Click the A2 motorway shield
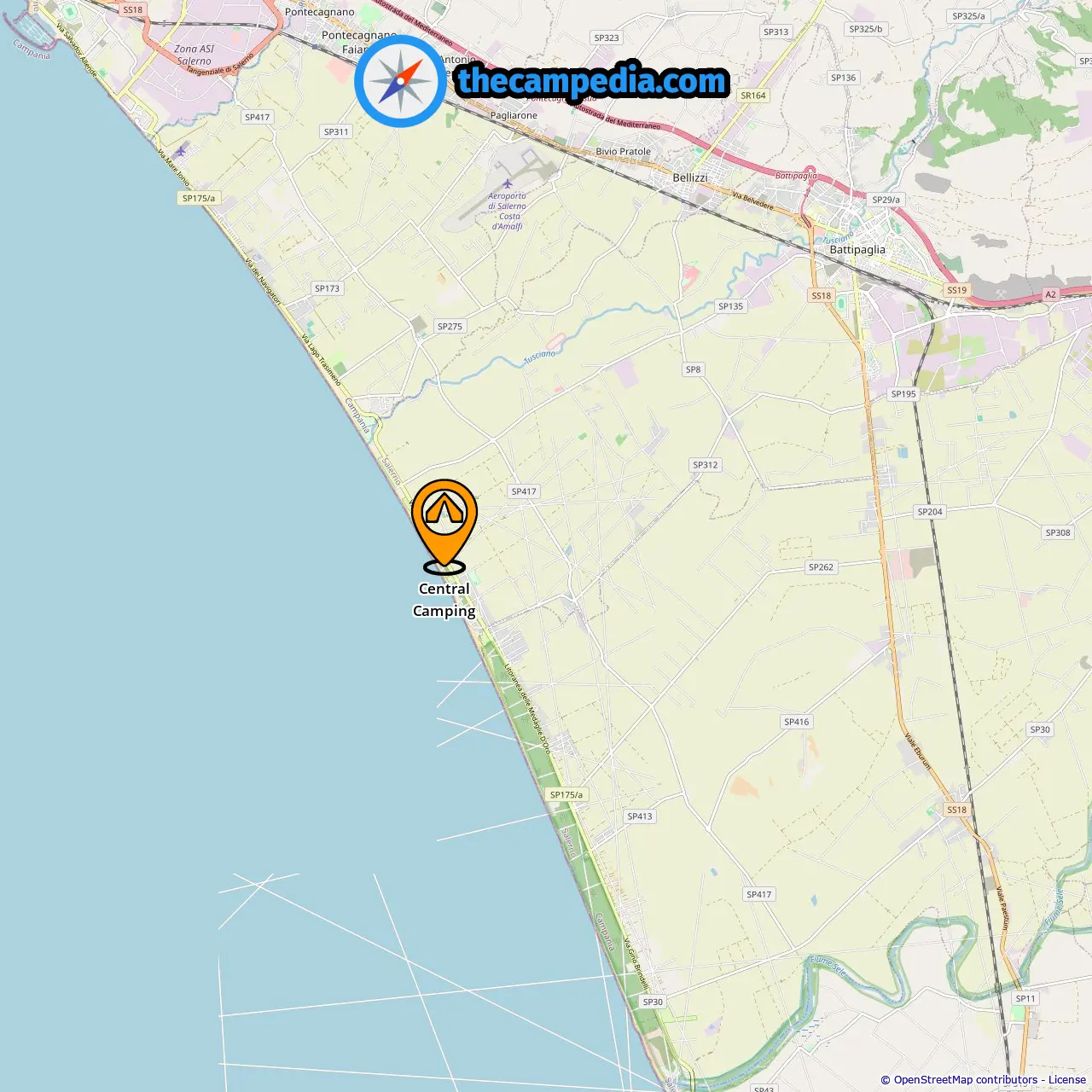The height and width of the screenshot is (1092, 1092). point(1050,294)
